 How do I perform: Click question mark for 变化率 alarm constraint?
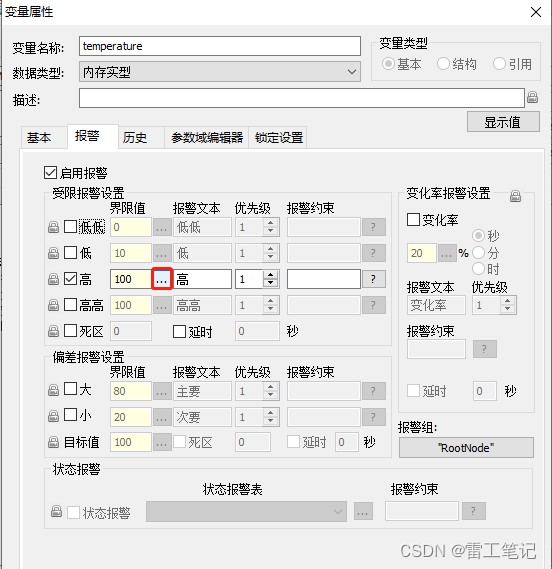coord(484,349)
